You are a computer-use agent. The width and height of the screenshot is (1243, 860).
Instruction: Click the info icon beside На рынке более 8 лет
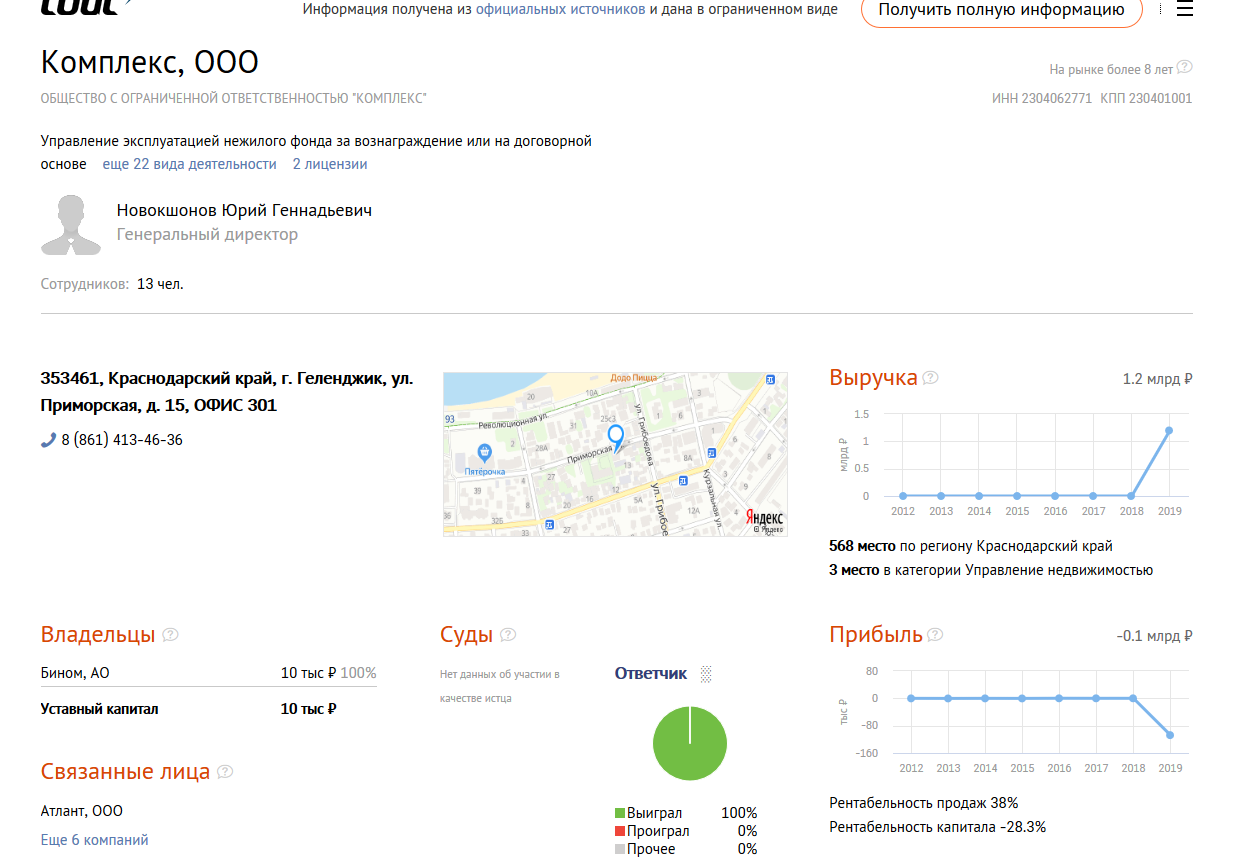pyautogui.click(x=1185, y=68)
